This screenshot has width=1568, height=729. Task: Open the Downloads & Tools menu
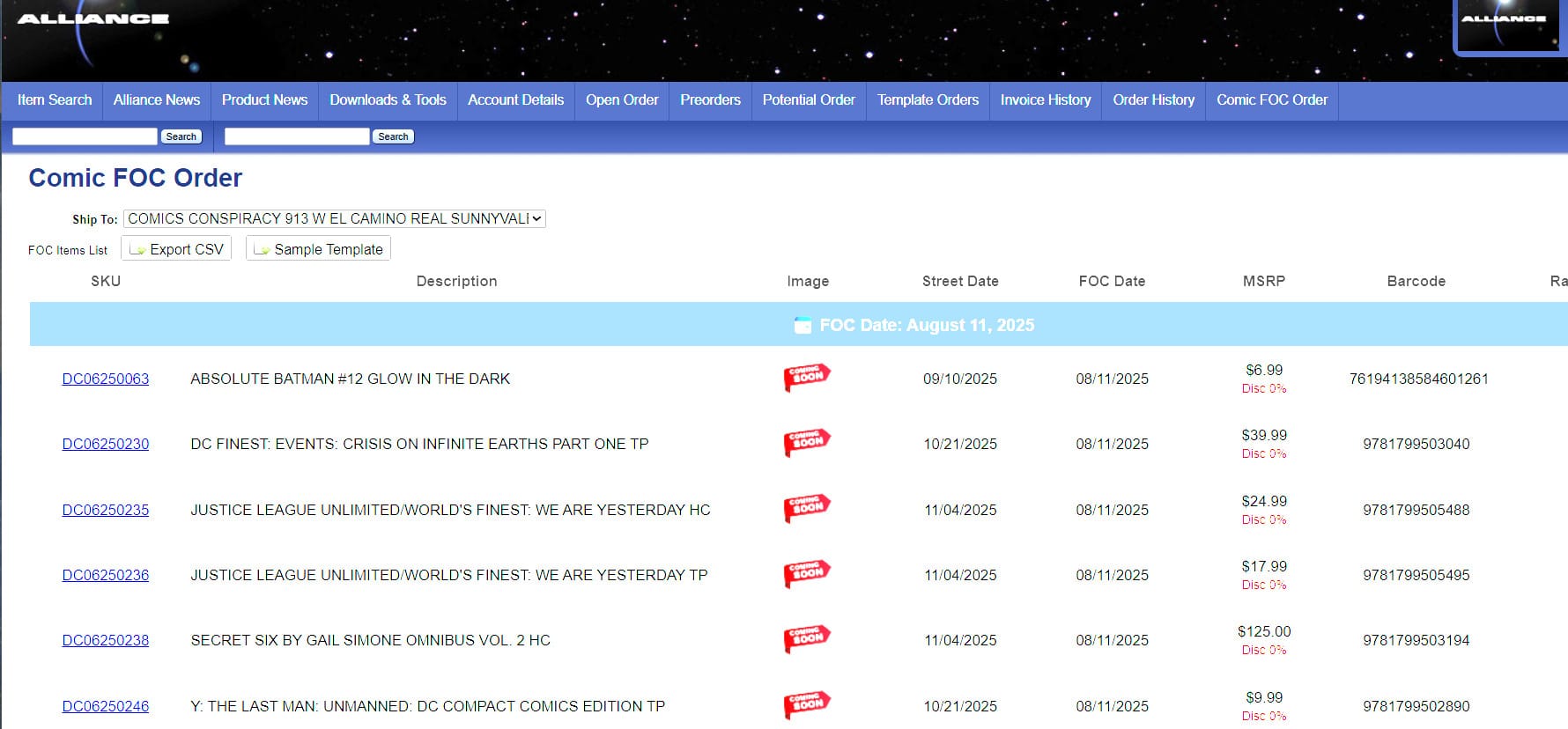(x=388, y=100)
